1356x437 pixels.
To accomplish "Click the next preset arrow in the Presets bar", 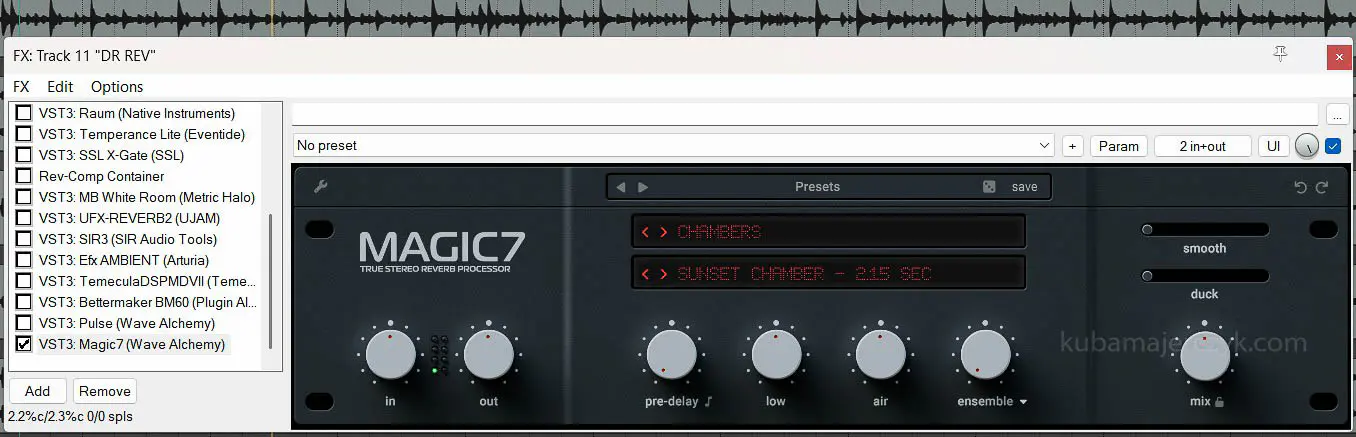I will 643,187.
